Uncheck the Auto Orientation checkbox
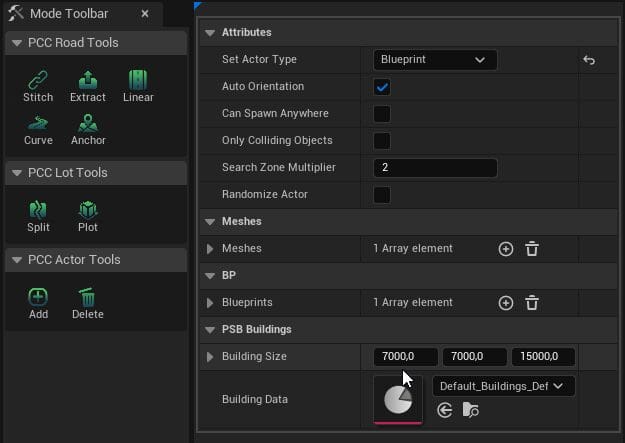This screenshot has height=443, width=625. 382,87
